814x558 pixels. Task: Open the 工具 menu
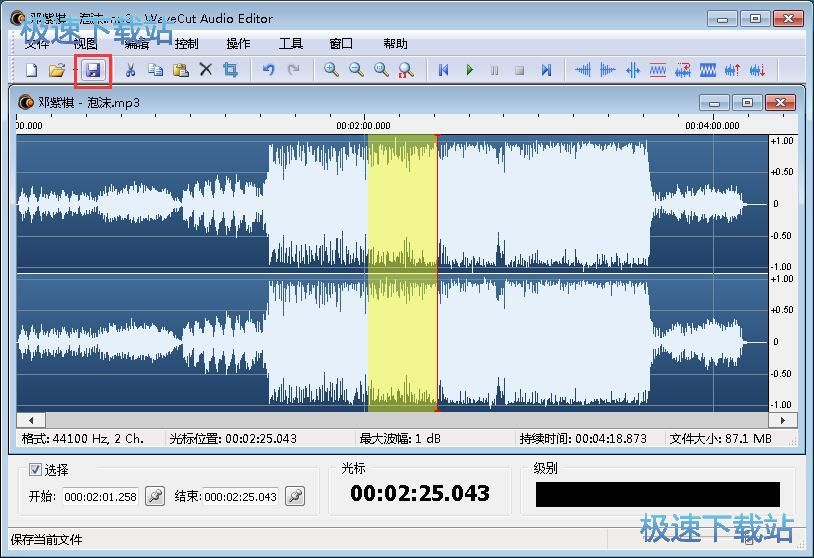tap(291, 44)
